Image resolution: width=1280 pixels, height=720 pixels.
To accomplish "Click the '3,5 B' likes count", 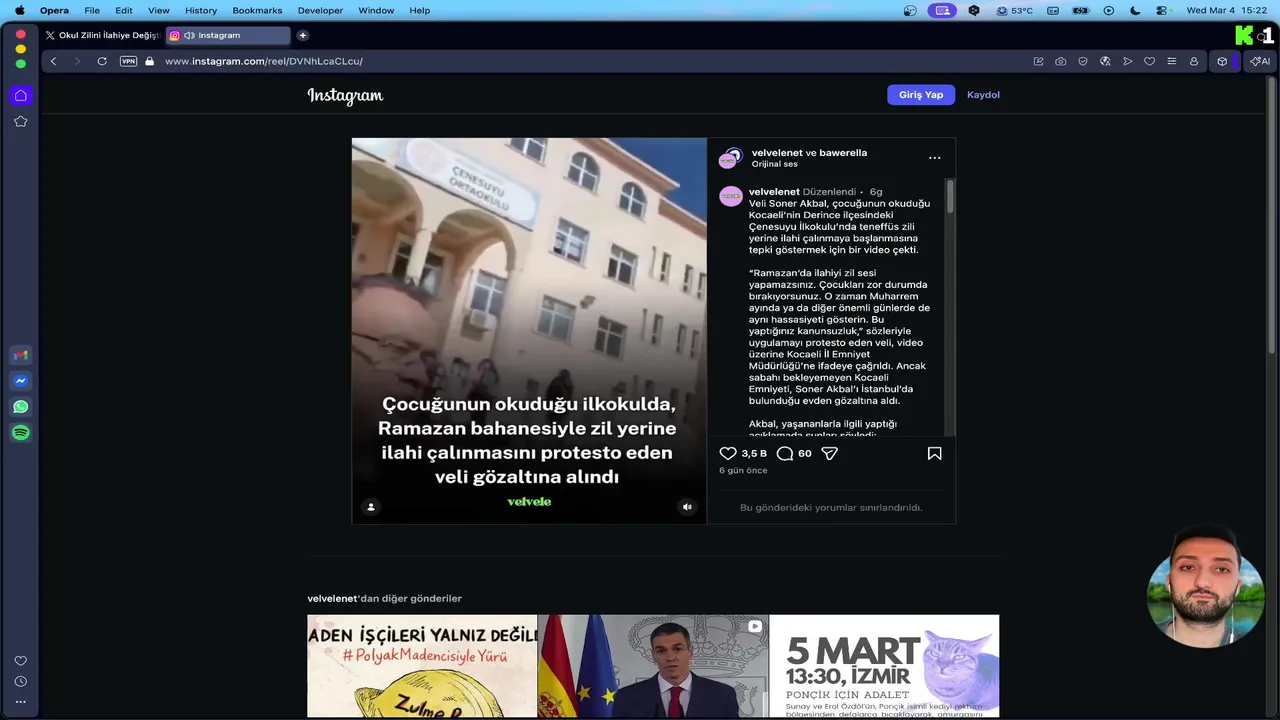I will [x=754, y=454].
